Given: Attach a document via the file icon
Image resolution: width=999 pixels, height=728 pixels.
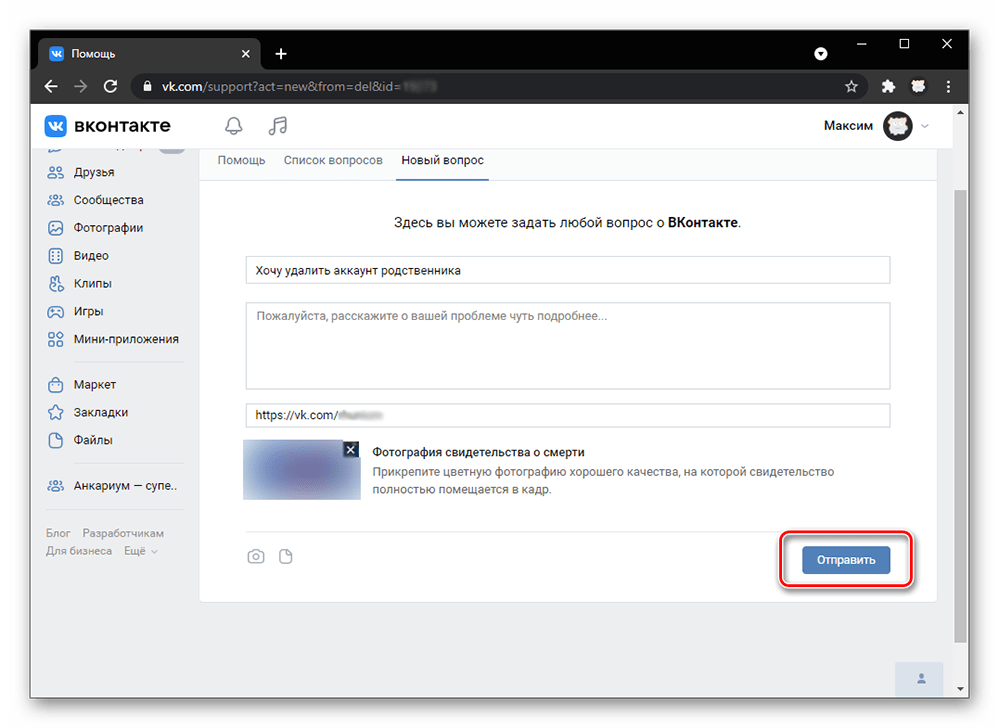Looking at the screenshot, I should coord(285,557).
